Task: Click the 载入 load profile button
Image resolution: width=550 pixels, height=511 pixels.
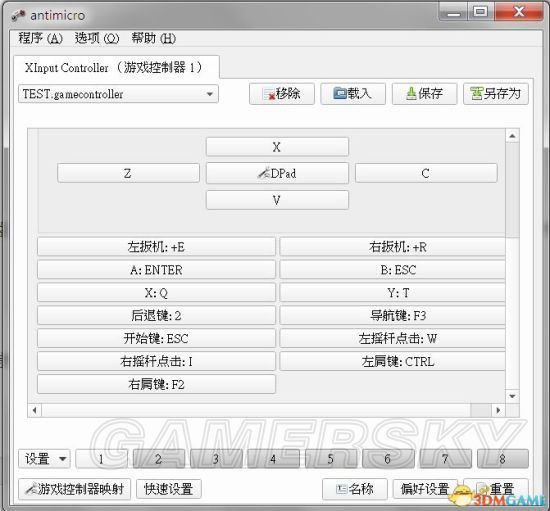Action: click(x=353, y=94)
